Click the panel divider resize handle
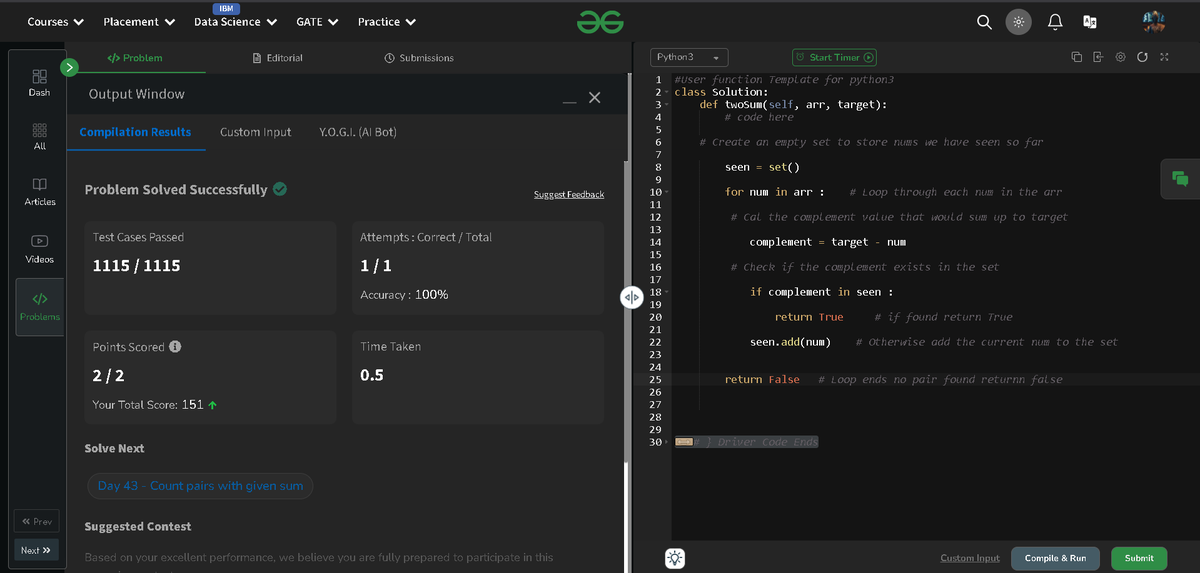Screen dimensions: 1200x573 (x=631, y=298)
